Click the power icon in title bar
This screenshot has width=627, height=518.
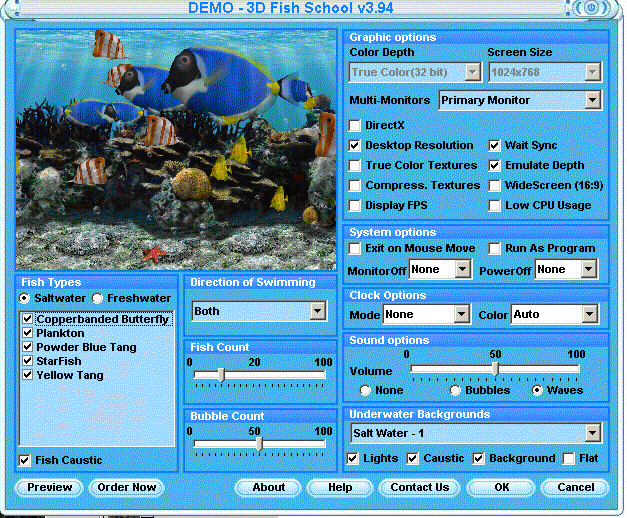593,8
